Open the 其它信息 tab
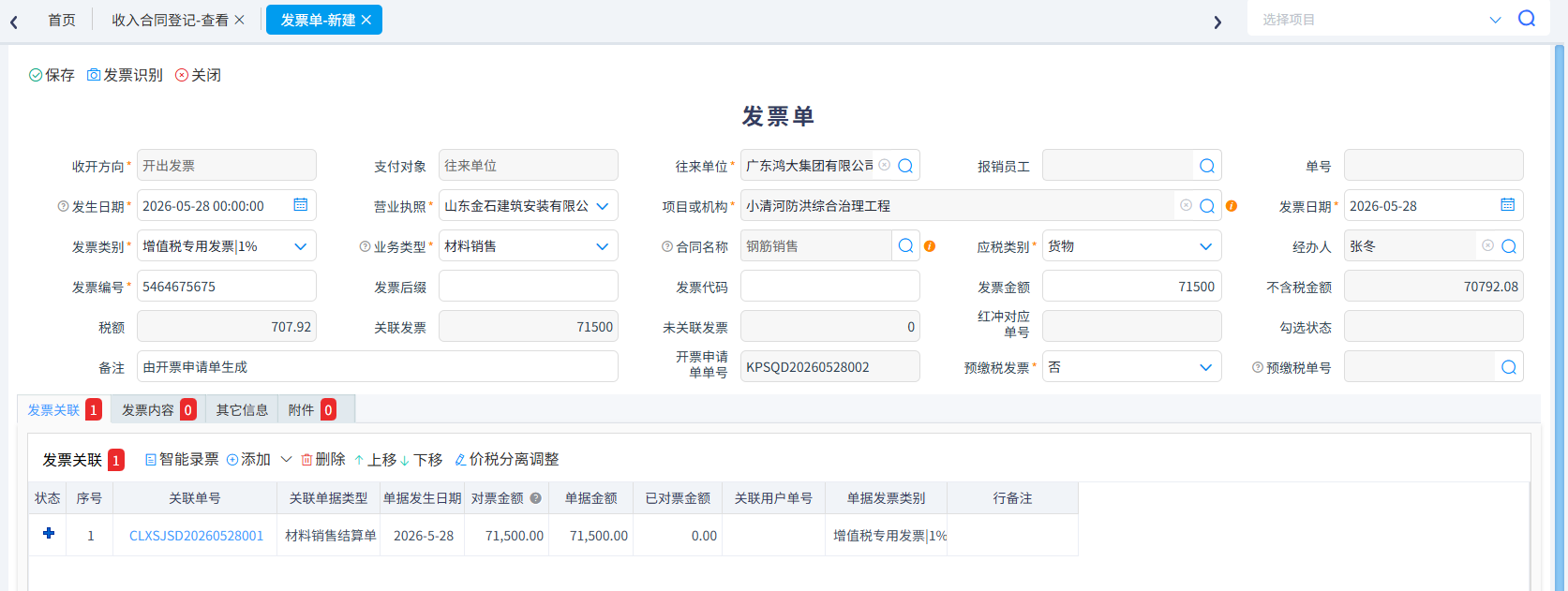1568x591 pixels. [242, 409]
